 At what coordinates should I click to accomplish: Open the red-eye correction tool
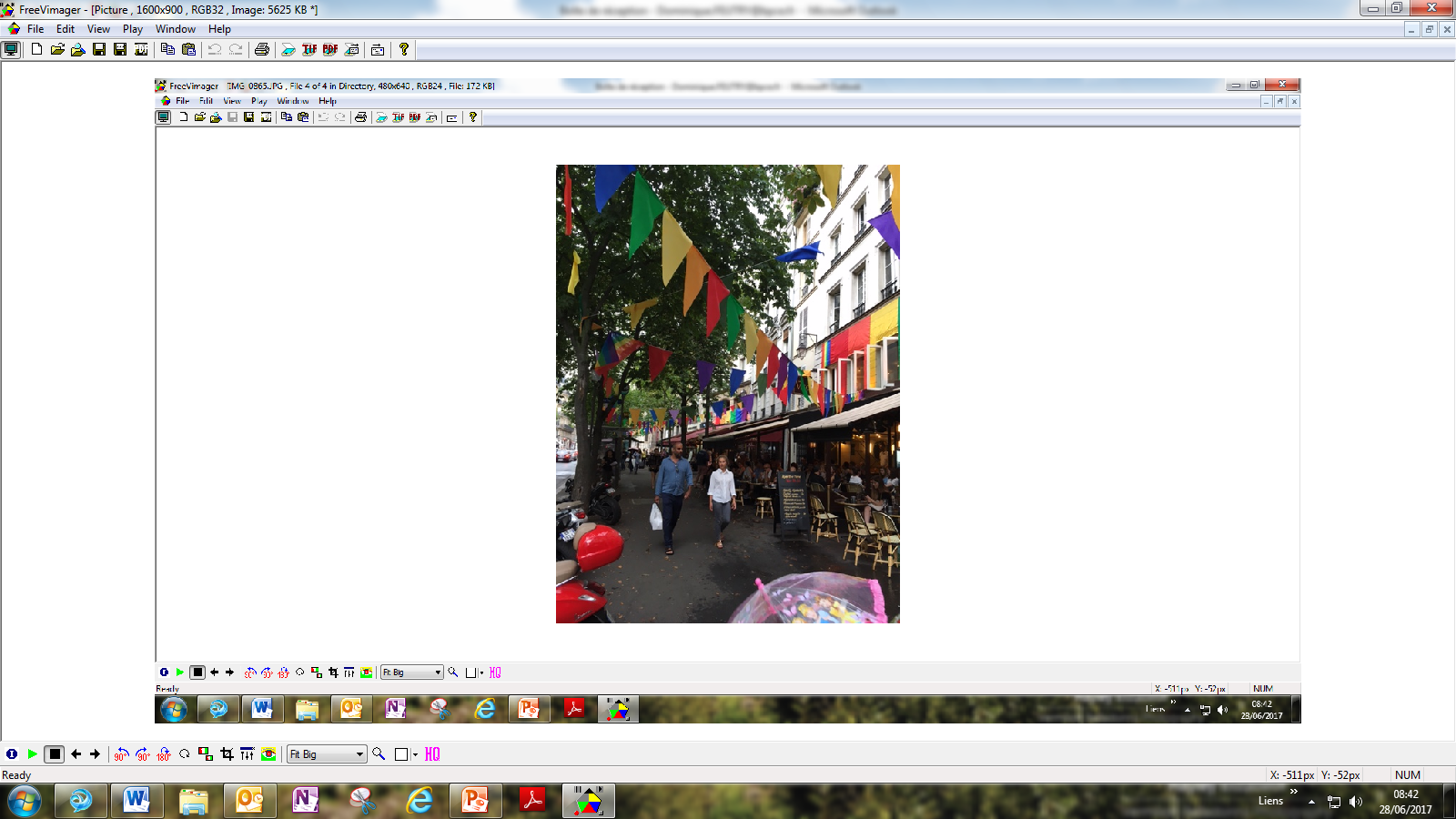click(x=268, y=754)
